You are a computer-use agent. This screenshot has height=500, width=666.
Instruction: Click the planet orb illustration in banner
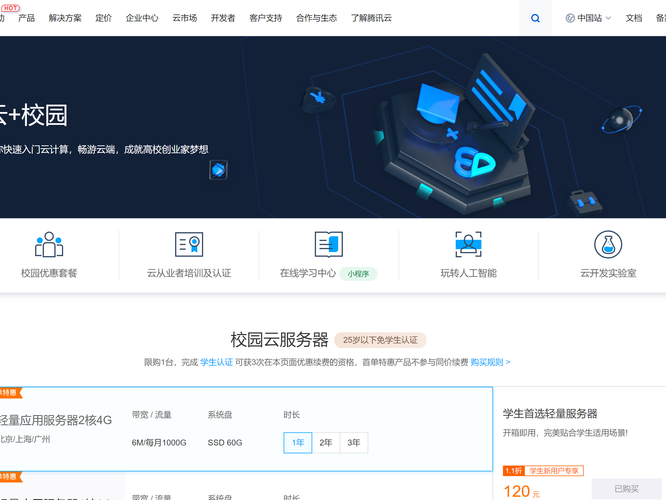pyautogui.click(x=621, y=119)
